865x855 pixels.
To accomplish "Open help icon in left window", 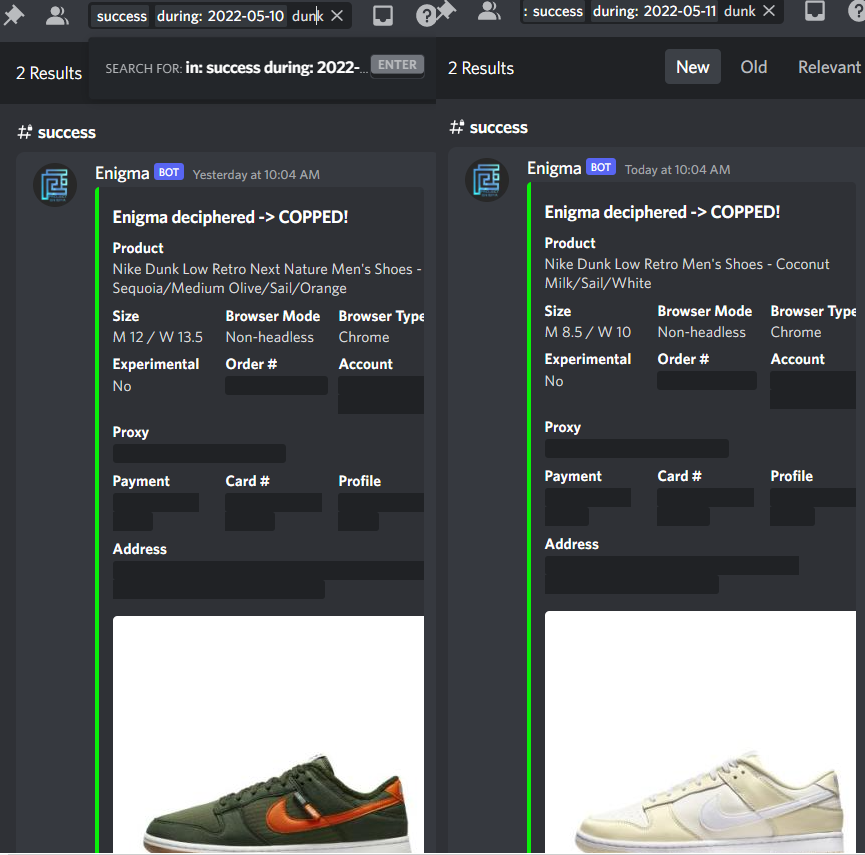I will point(425,16).
